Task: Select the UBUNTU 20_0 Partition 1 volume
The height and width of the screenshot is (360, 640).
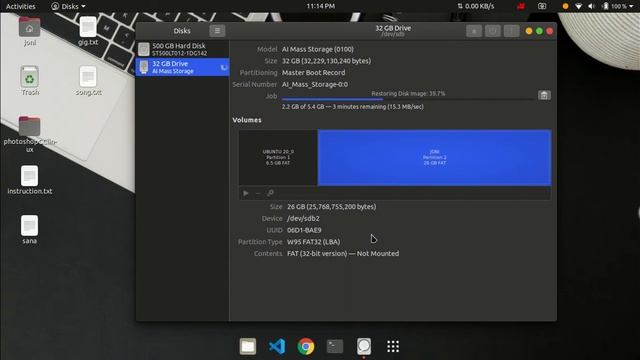Action: click(278, 158)
